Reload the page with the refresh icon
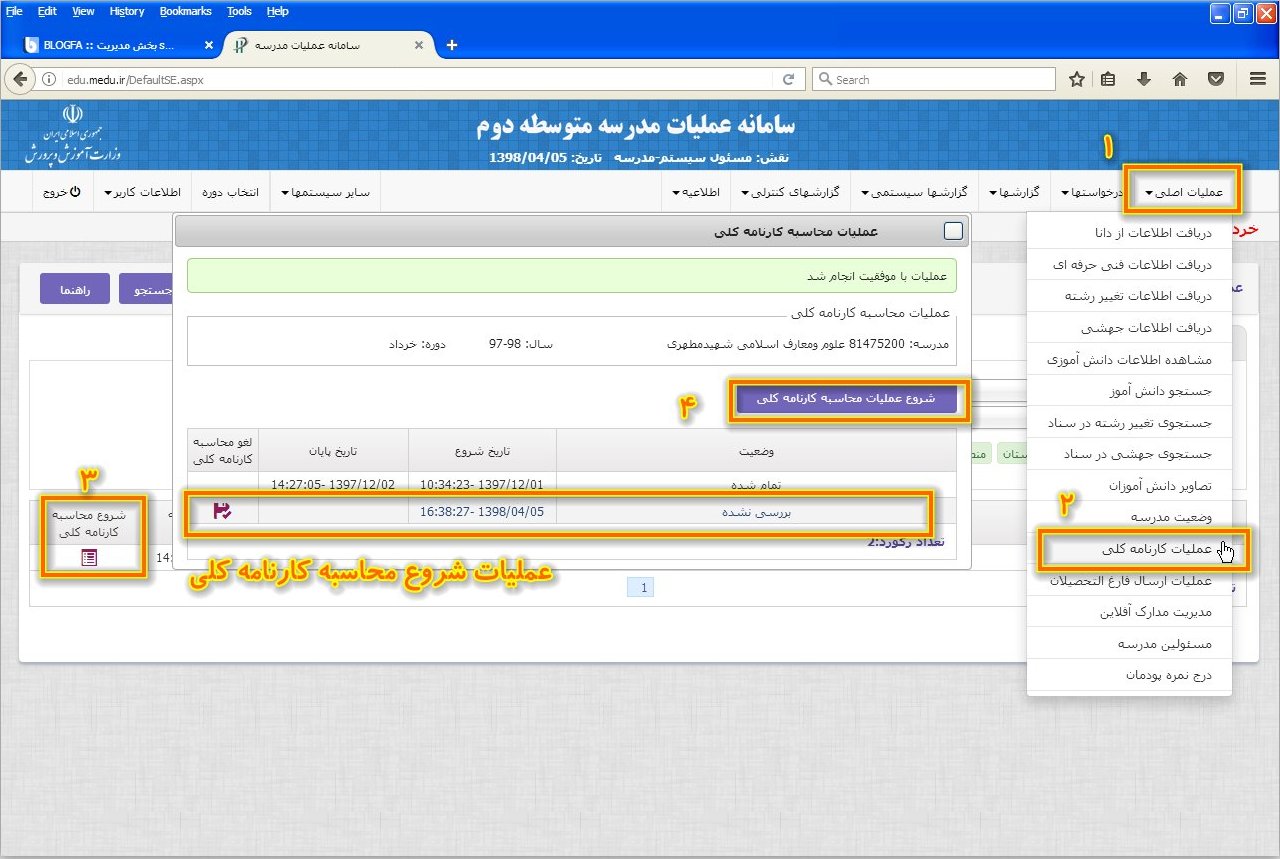1280x859 pixels. click(789, 79)
